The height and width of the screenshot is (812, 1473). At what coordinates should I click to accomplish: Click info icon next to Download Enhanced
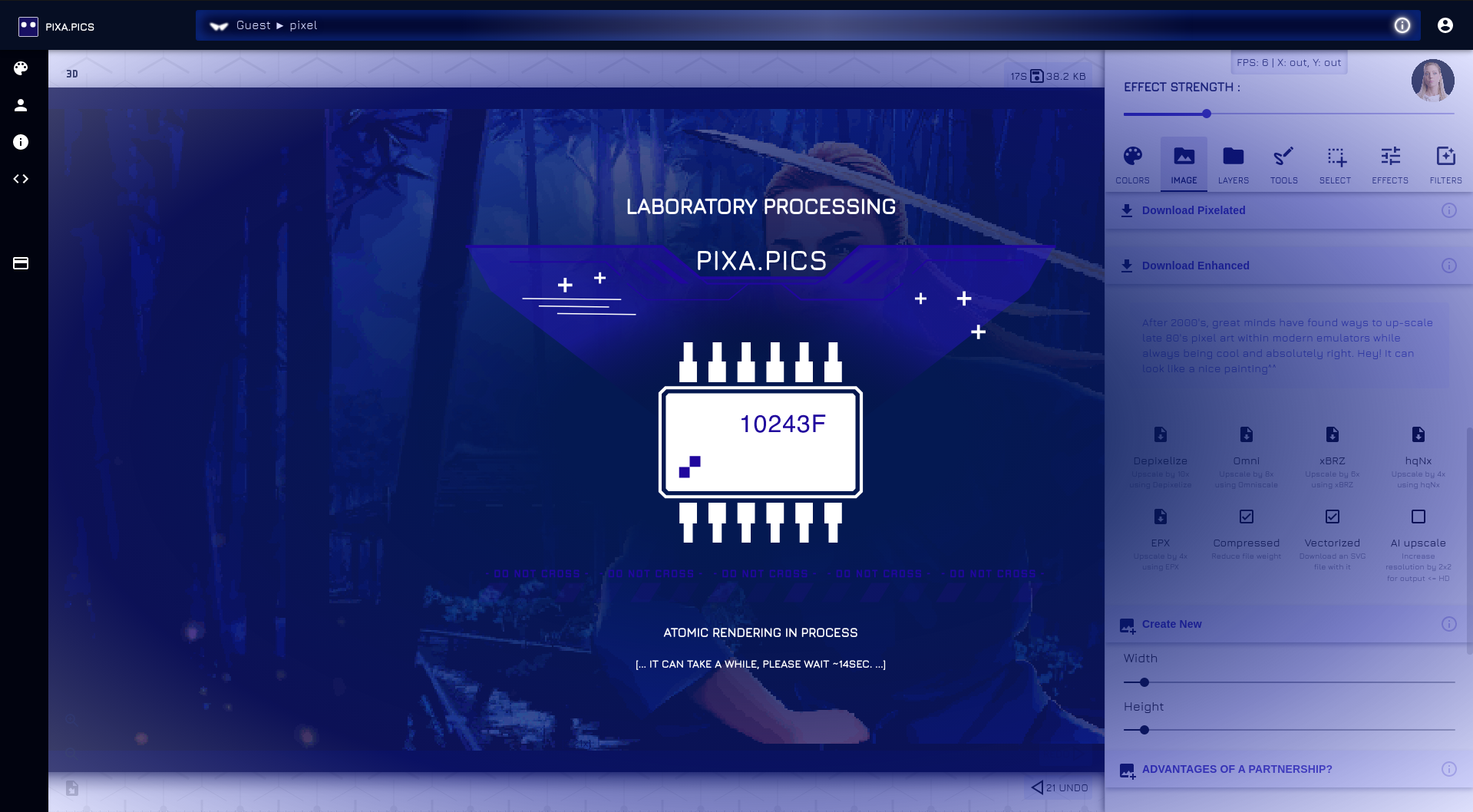point(1449,266)
